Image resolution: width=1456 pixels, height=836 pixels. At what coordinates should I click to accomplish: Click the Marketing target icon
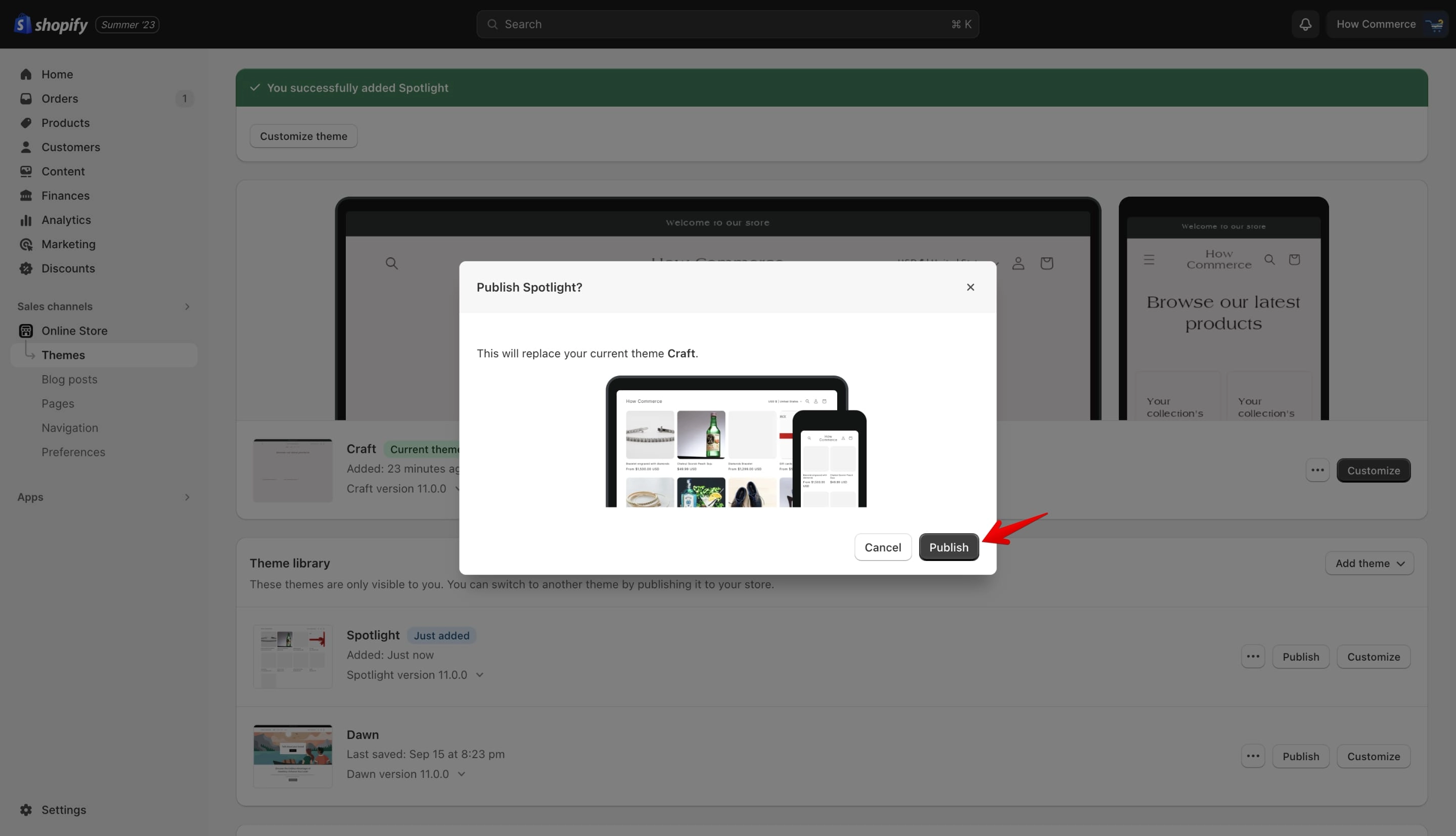click(26, 244)
